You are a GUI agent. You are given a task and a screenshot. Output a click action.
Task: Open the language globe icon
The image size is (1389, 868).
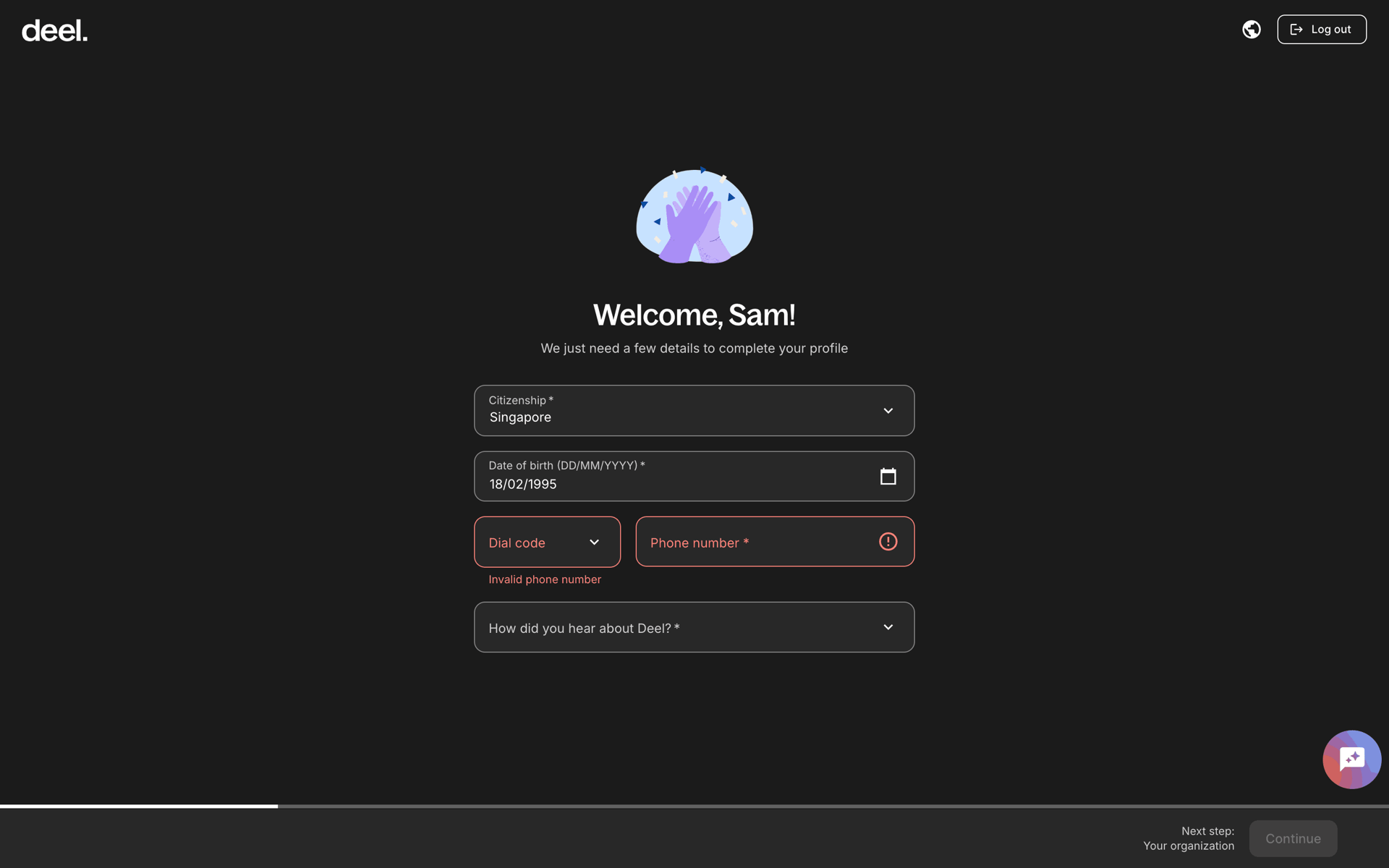1252,30
